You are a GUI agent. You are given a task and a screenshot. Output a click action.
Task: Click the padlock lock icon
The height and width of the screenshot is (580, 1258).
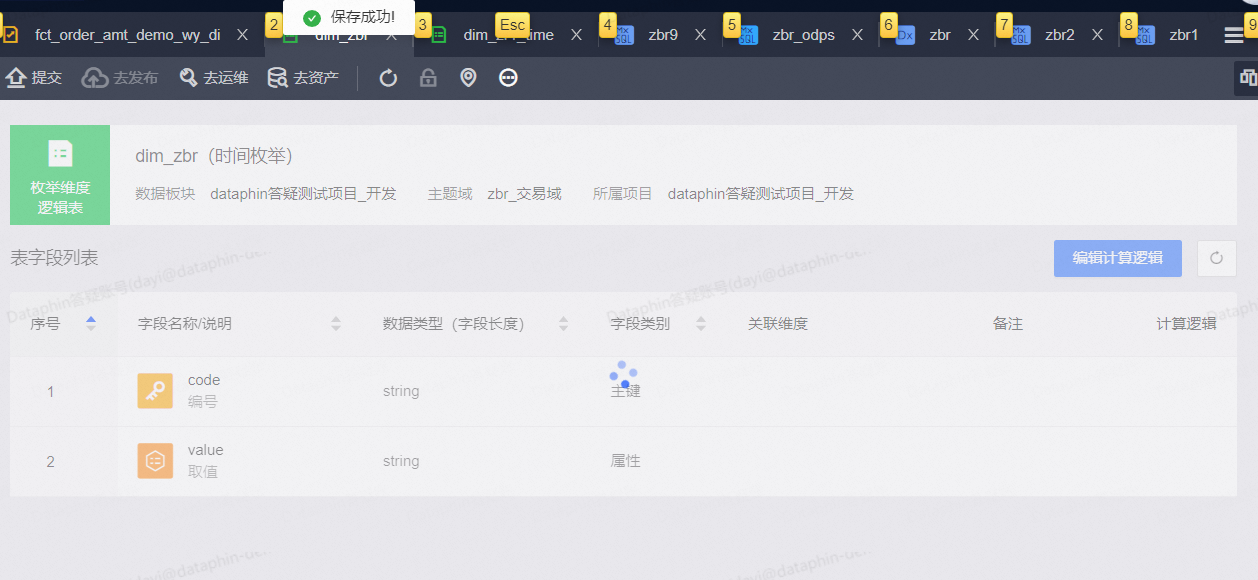point(428,78)
